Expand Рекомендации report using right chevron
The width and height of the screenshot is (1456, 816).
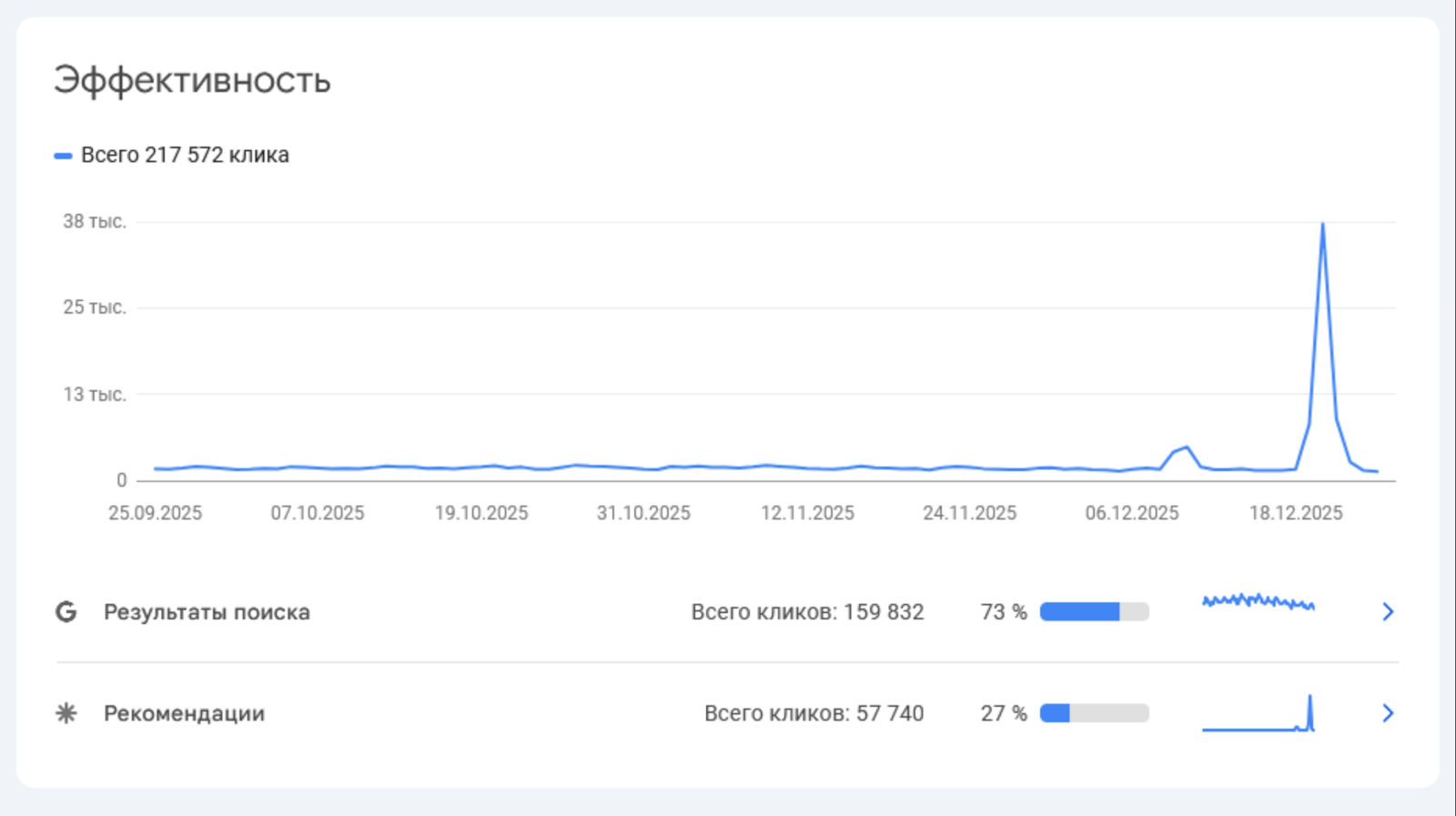(x=1388, y=713)
